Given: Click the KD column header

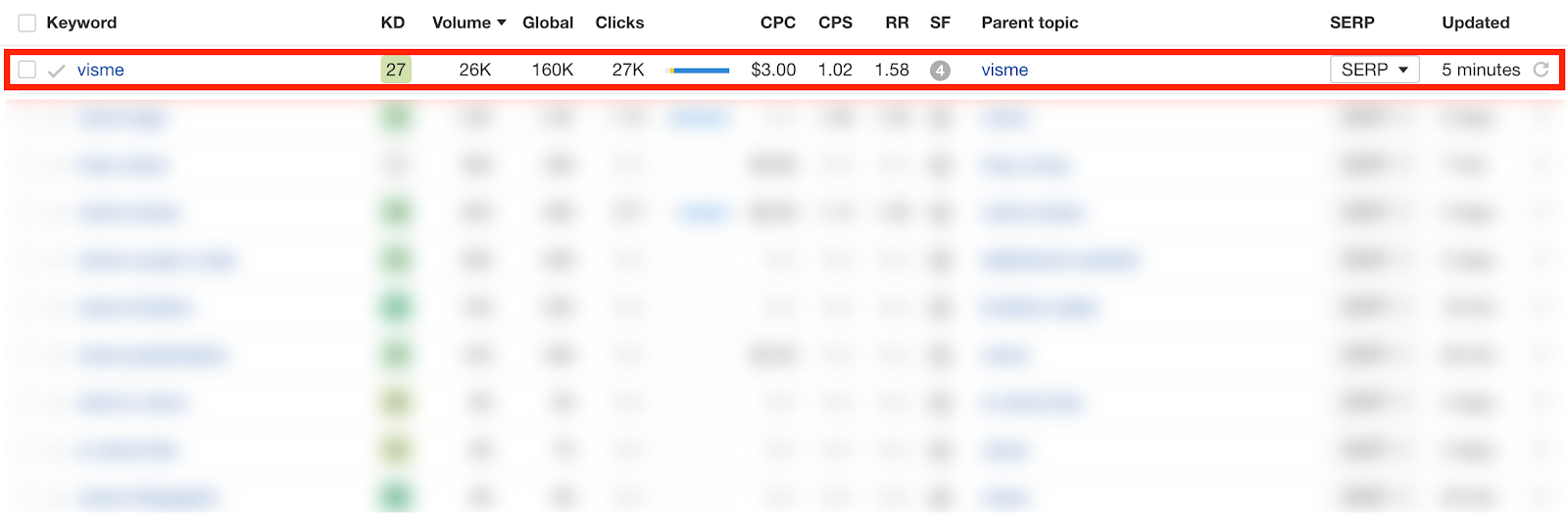Looking at the screenshot, I should (x=393, y=23).
